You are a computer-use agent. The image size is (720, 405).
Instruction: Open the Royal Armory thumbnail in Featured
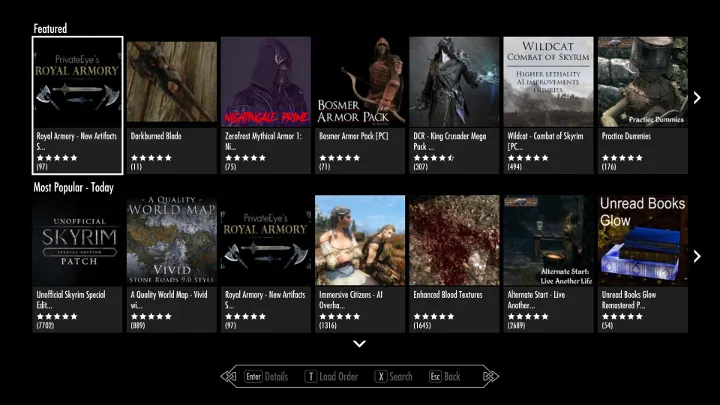click(x=78, y=82)
